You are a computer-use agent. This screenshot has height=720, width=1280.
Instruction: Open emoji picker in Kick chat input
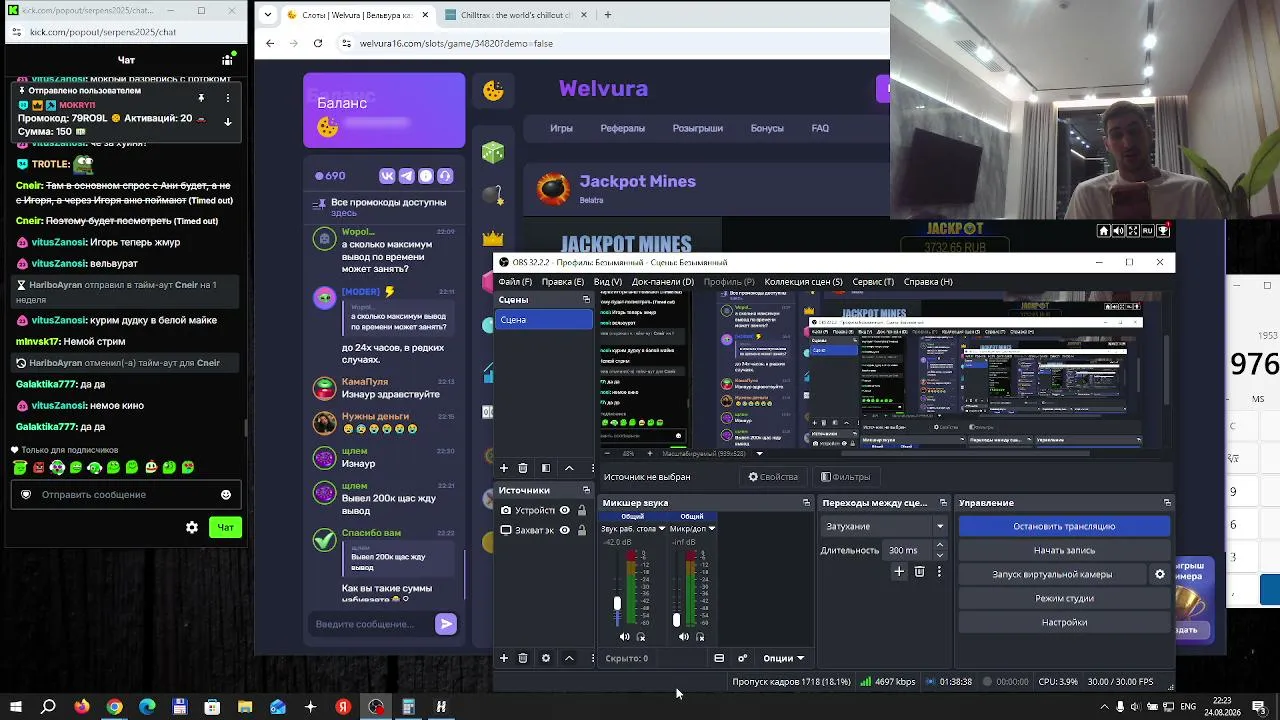pyautogui.click(x=226, y=494)
